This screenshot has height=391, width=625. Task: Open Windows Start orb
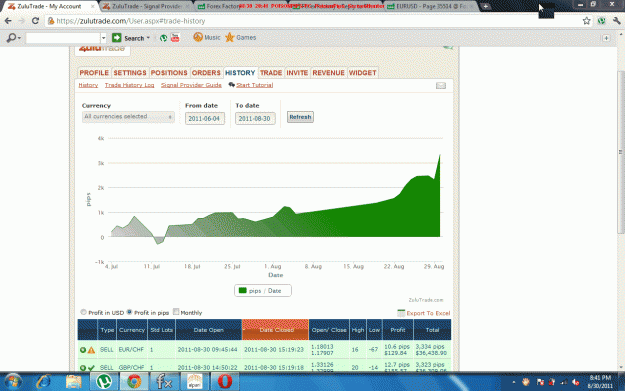click(x=13, y=382)
